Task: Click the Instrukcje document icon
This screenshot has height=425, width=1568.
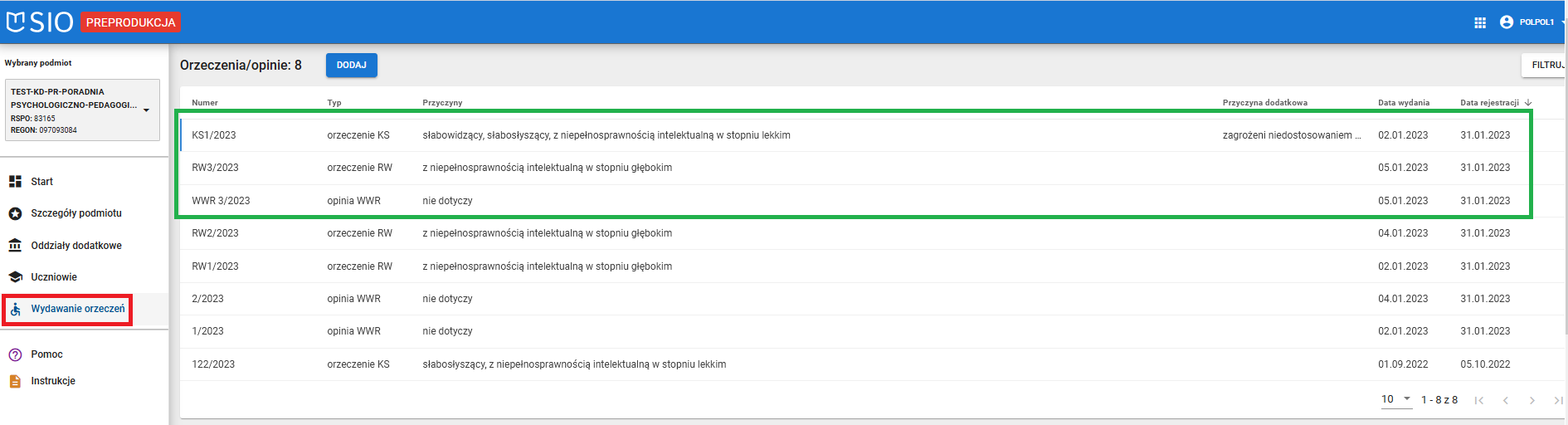Action: coord(15,381)
